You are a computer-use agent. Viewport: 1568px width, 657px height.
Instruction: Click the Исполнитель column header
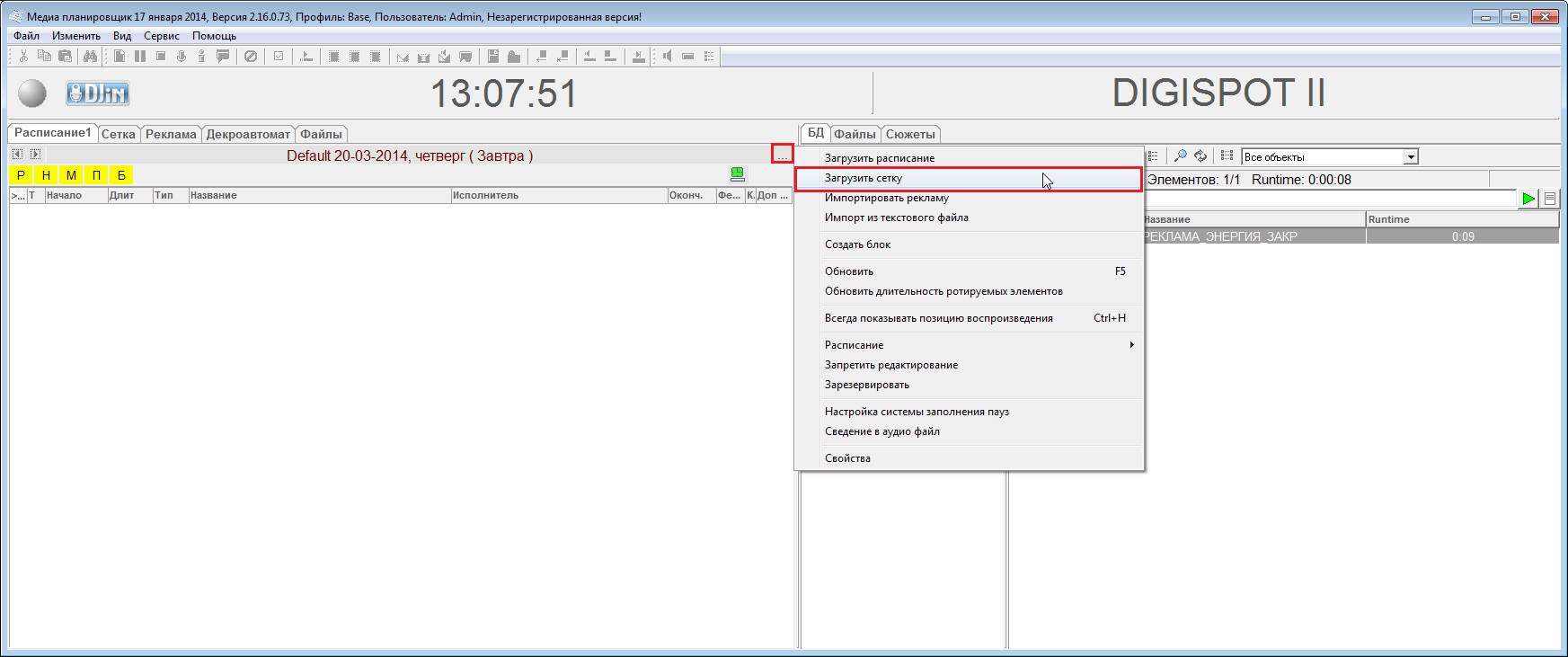[x=558, y=195]
